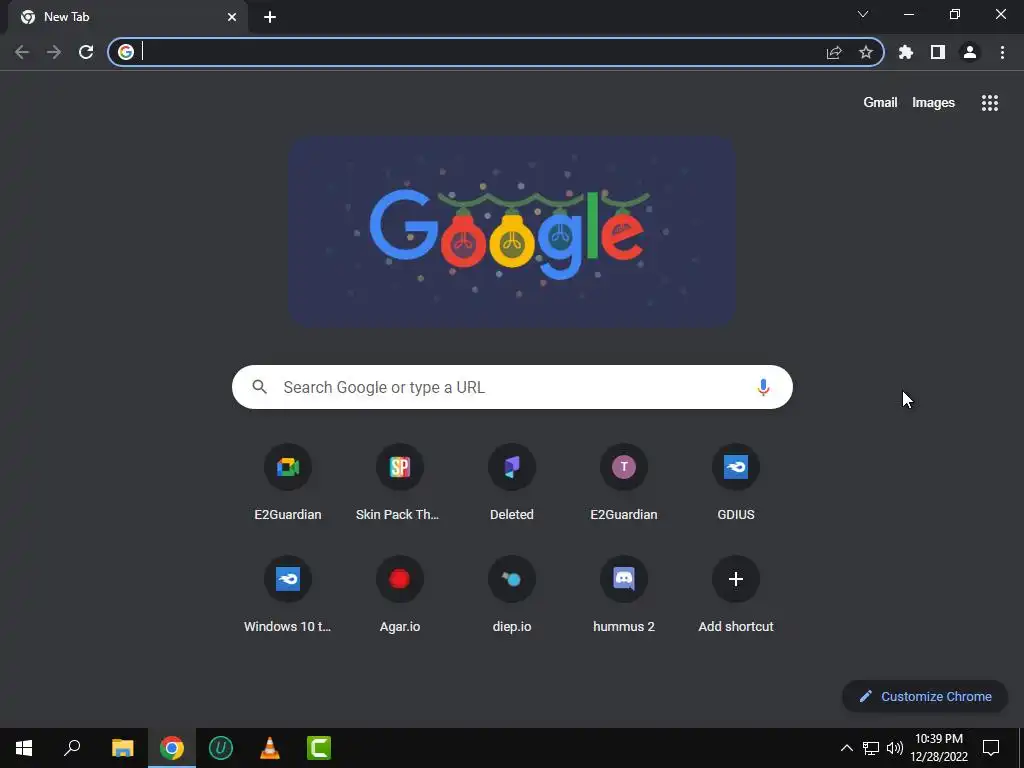Go back using the back arrow
This screenshot has height=768, width=1024.
coord(22,52)
